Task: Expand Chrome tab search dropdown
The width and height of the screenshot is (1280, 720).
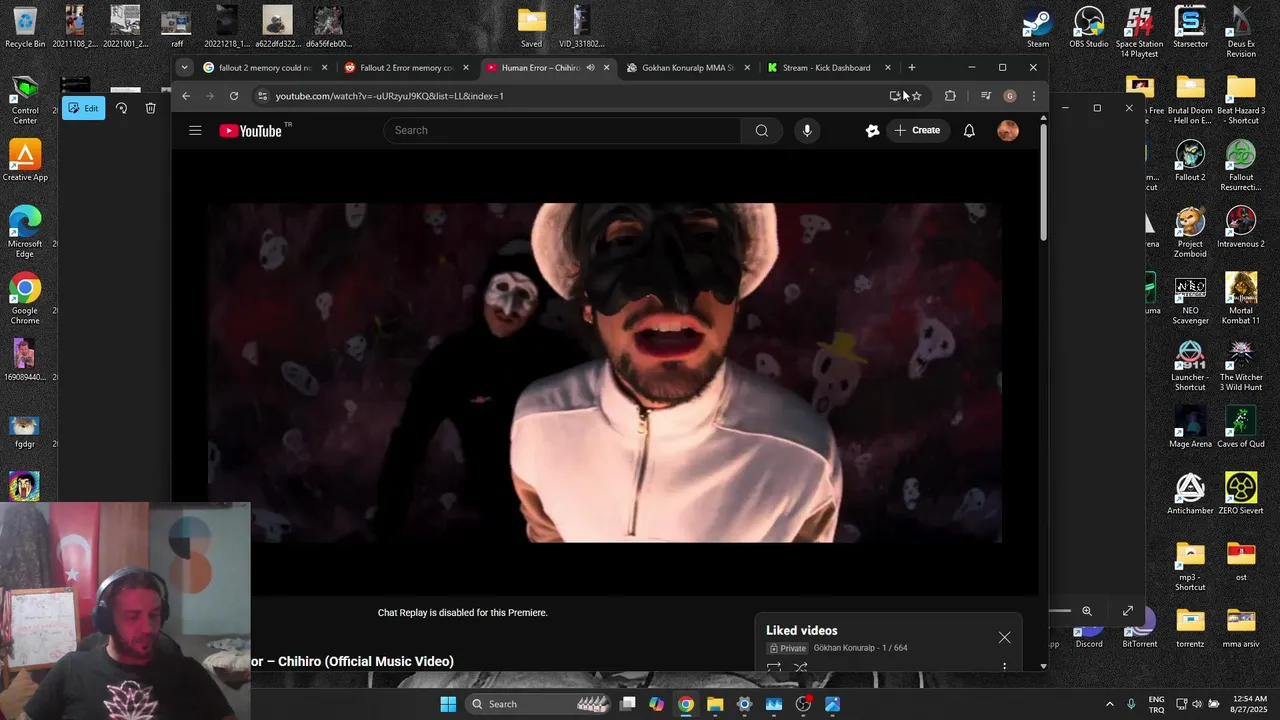Action: tap(184, 68)
